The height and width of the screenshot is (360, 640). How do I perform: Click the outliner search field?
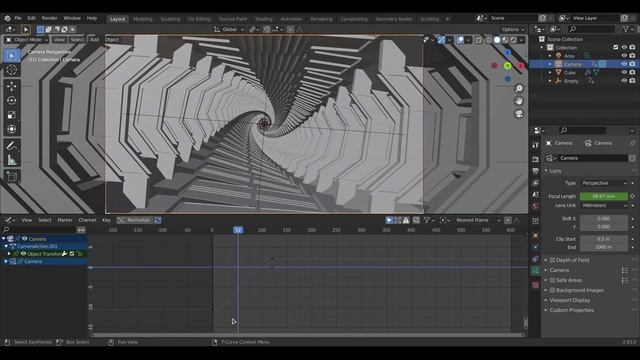(x=591, y=29)
